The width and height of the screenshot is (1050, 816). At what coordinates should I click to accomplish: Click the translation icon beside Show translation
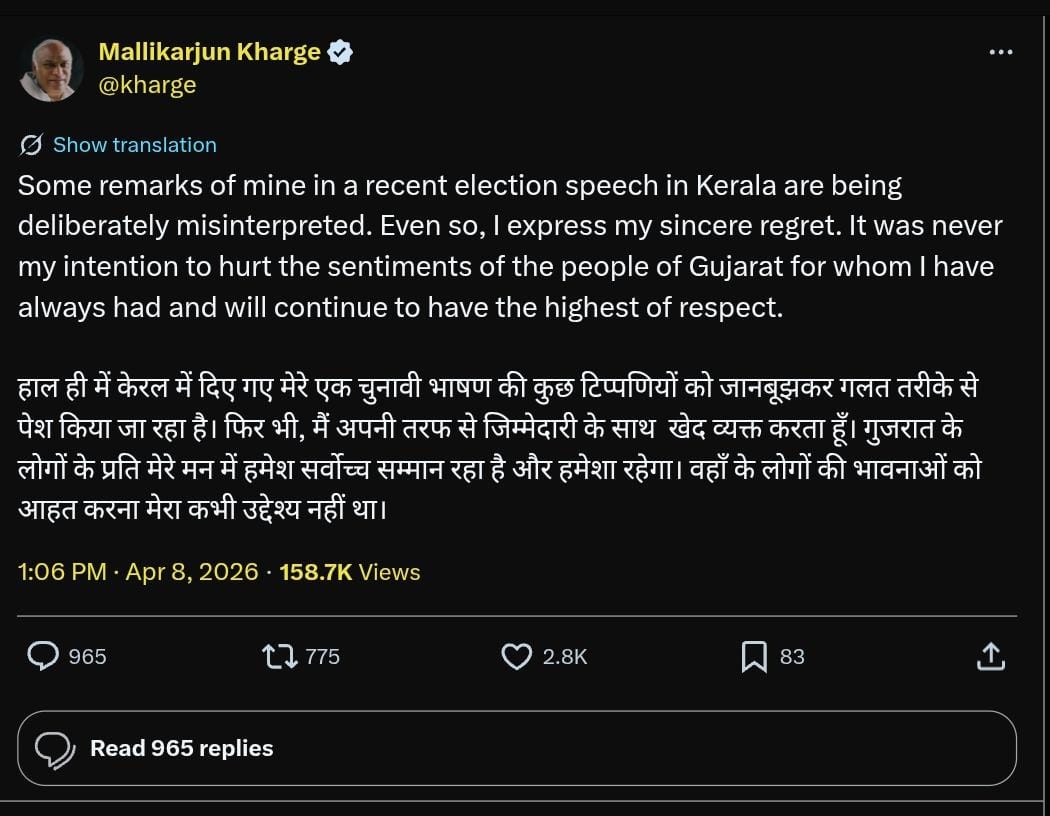tap(31, 145)
